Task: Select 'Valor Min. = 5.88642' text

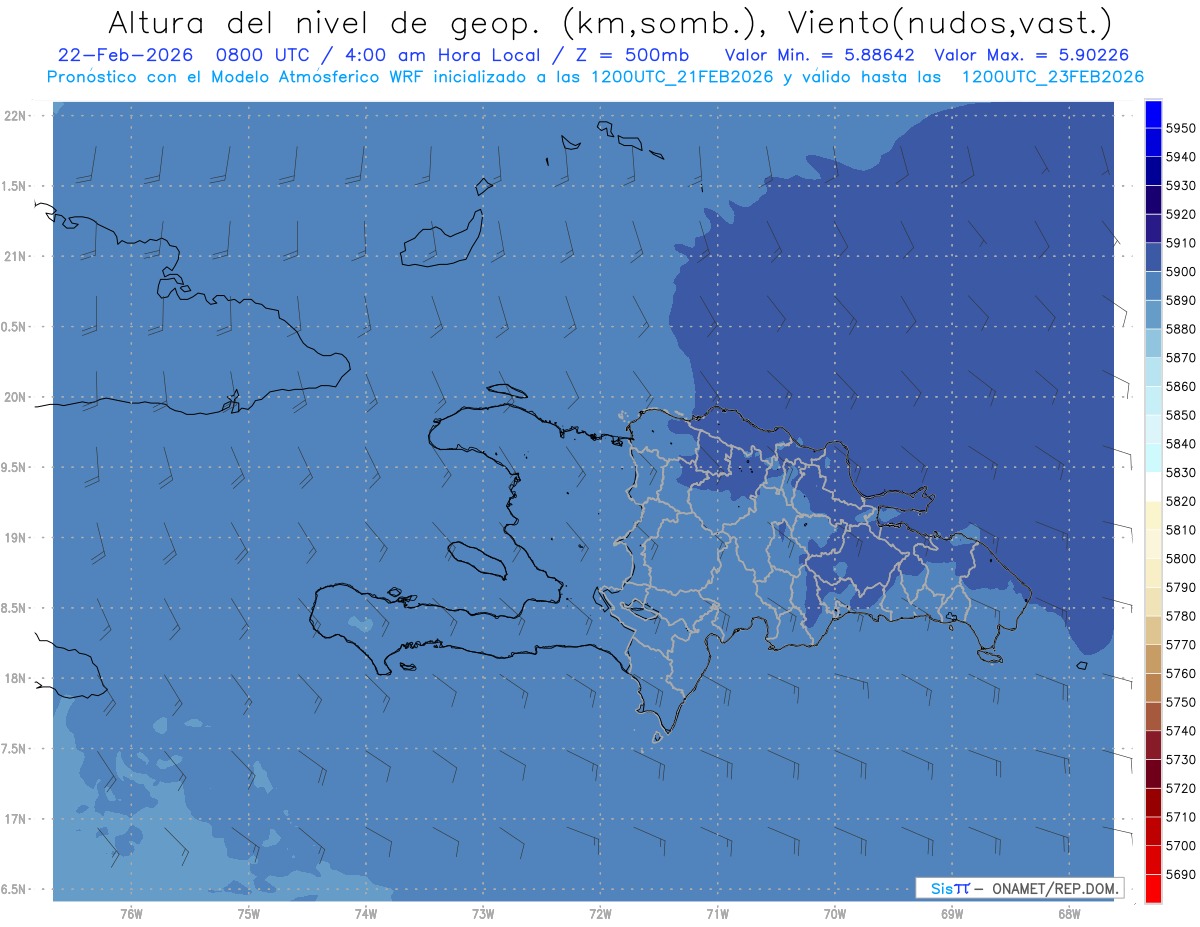Action: click(x=819, y=54)
